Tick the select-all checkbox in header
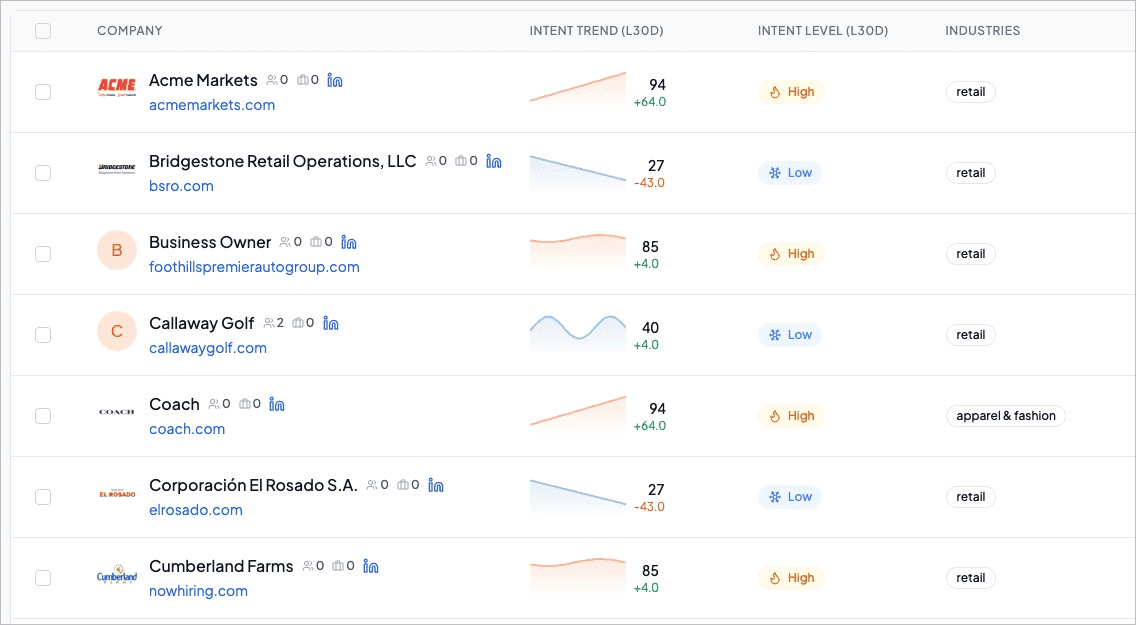The image size is (1136, 625). [43, 30]
